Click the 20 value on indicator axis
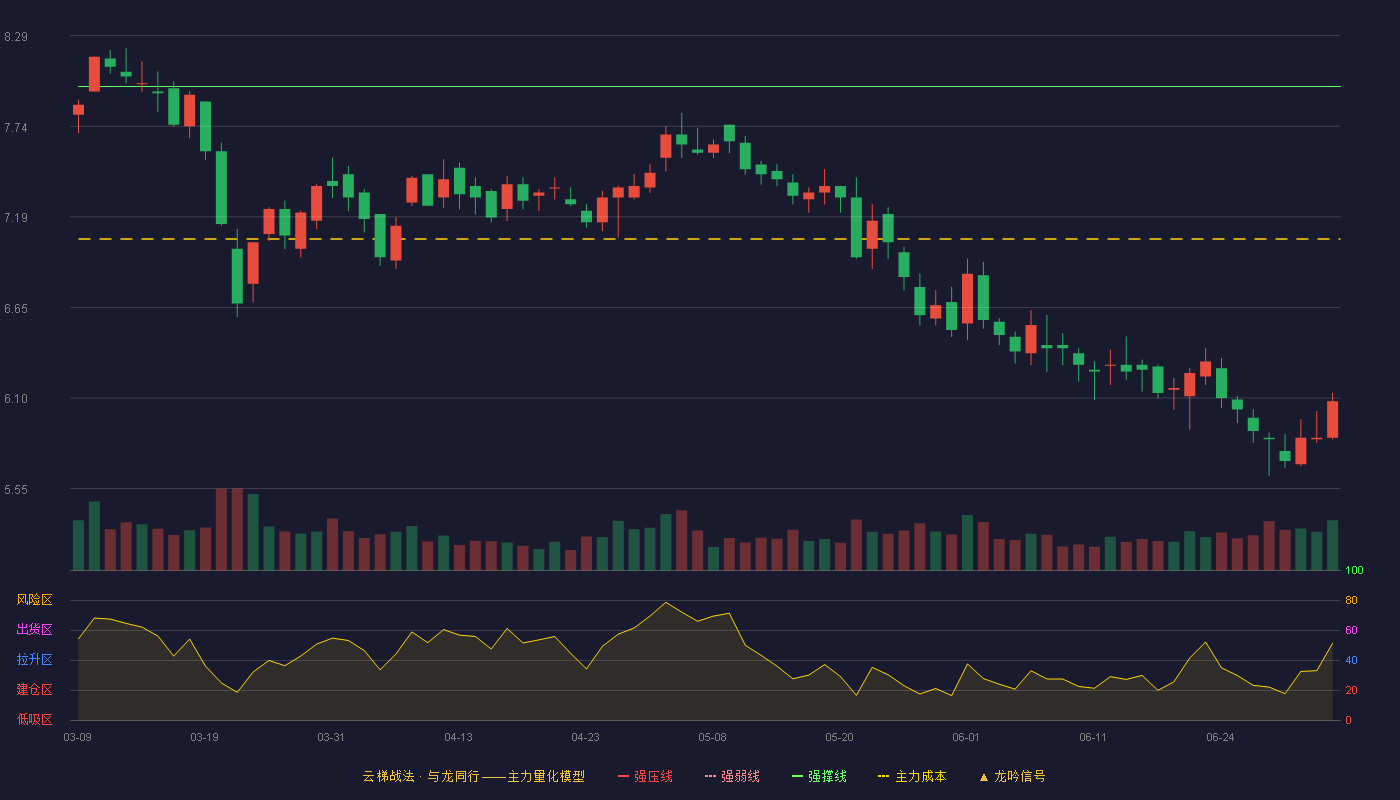 click(1351, 691)
